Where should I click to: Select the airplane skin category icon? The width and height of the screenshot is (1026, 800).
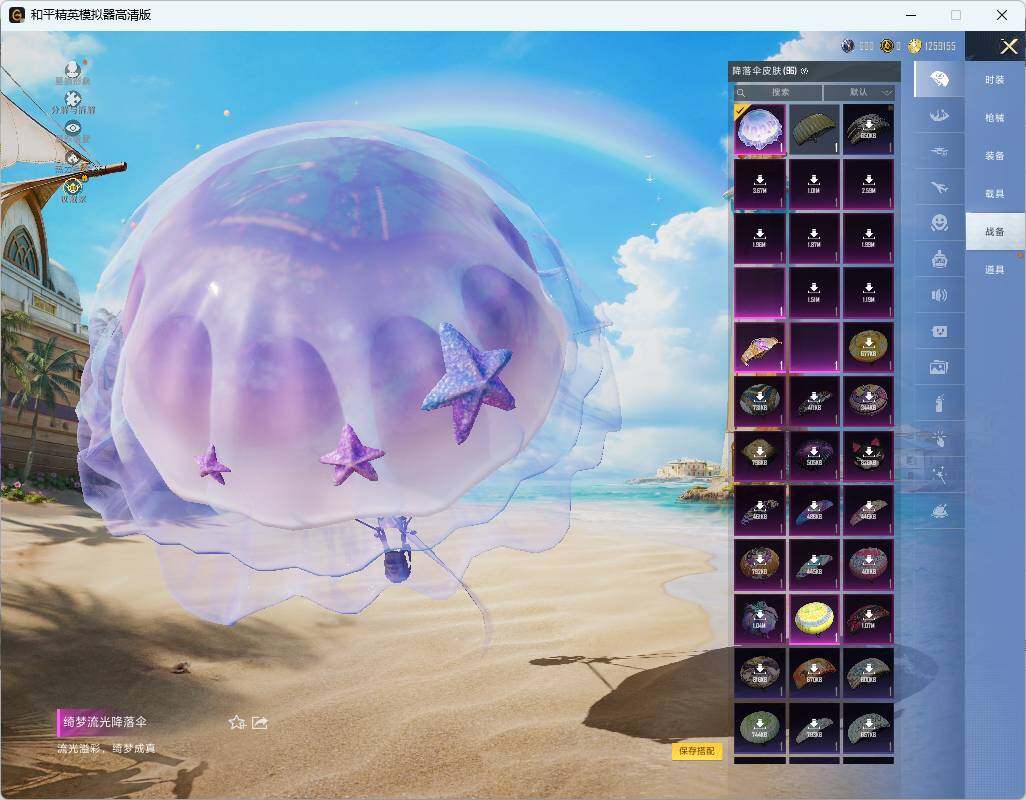coord(939,187)
